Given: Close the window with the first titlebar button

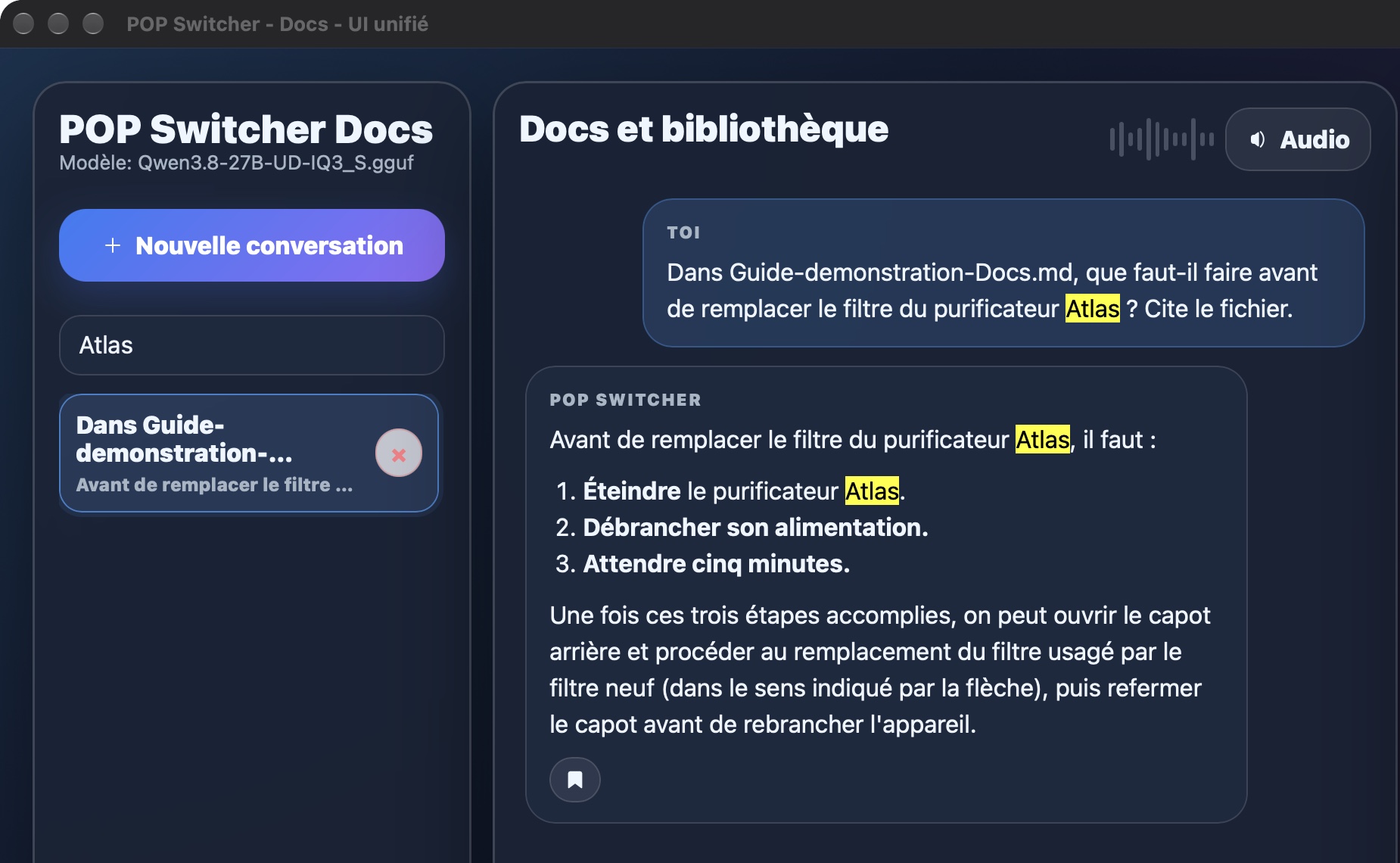Looking at the screenshot, I should pyautogui.click(x=24, y=23).
